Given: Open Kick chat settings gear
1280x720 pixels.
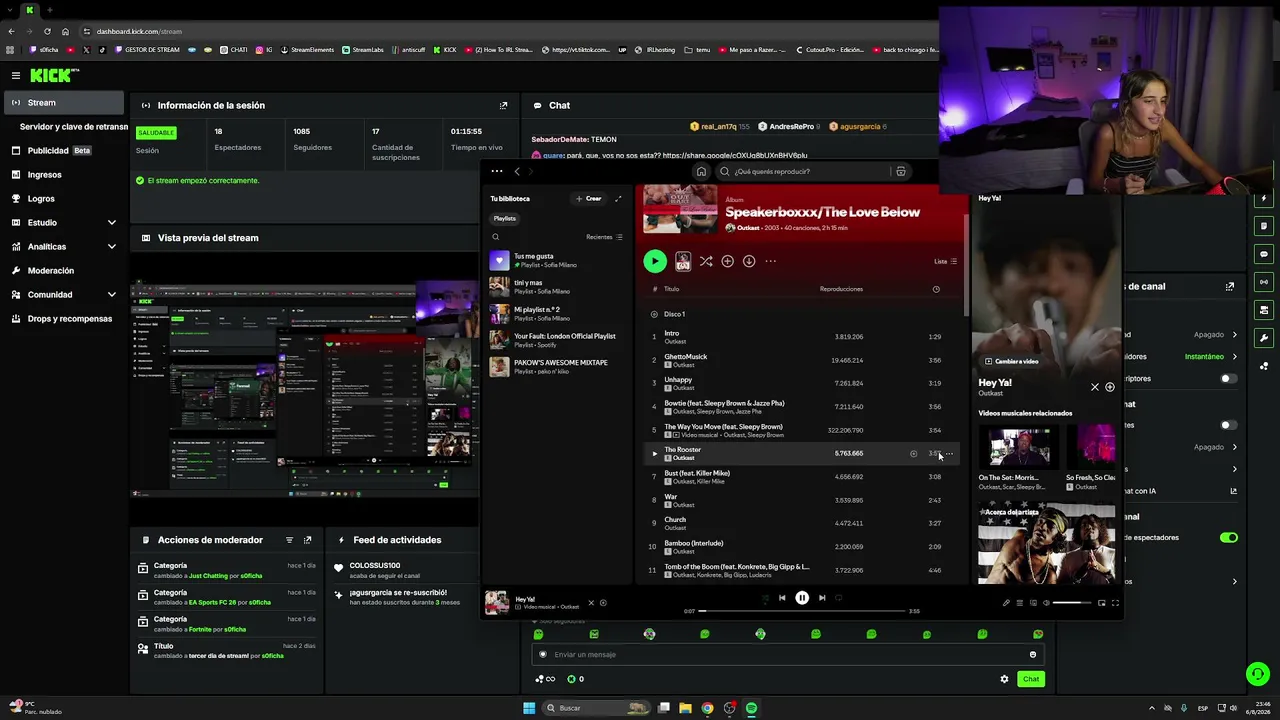Looking at the screenshot, I should tap(1004, 679).
